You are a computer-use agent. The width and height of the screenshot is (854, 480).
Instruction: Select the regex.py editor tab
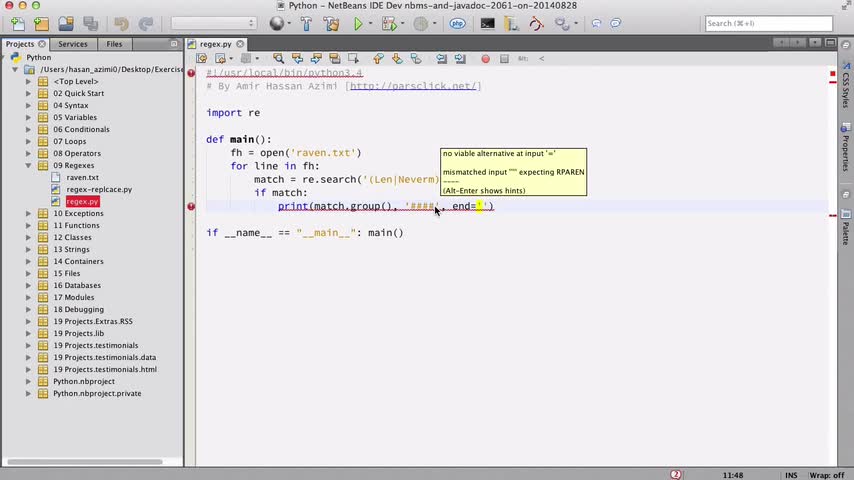coord(215,44)
